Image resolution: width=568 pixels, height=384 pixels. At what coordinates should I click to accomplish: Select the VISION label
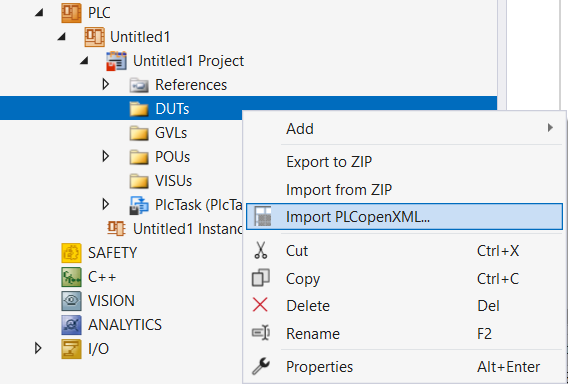pos(111,301)
